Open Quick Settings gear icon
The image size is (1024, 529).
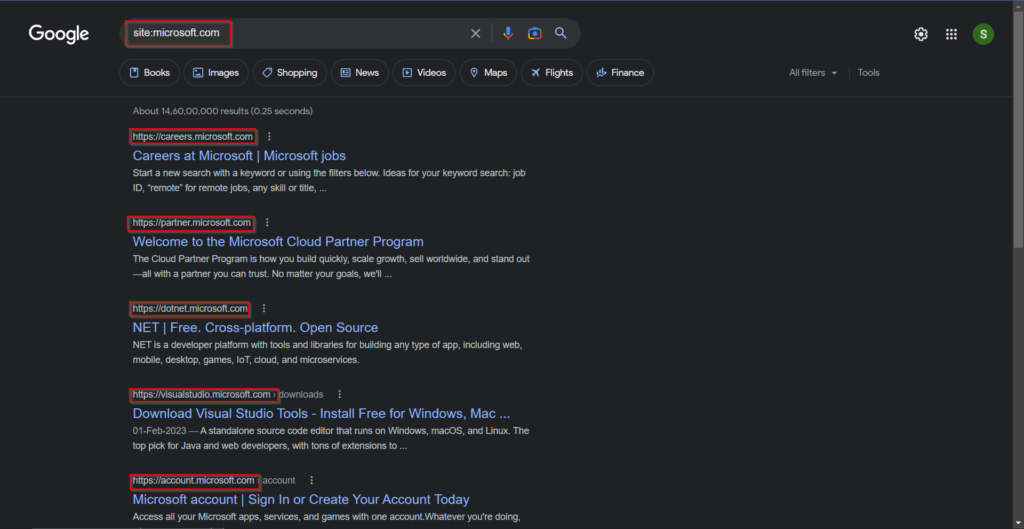click(x=921, y=34)
